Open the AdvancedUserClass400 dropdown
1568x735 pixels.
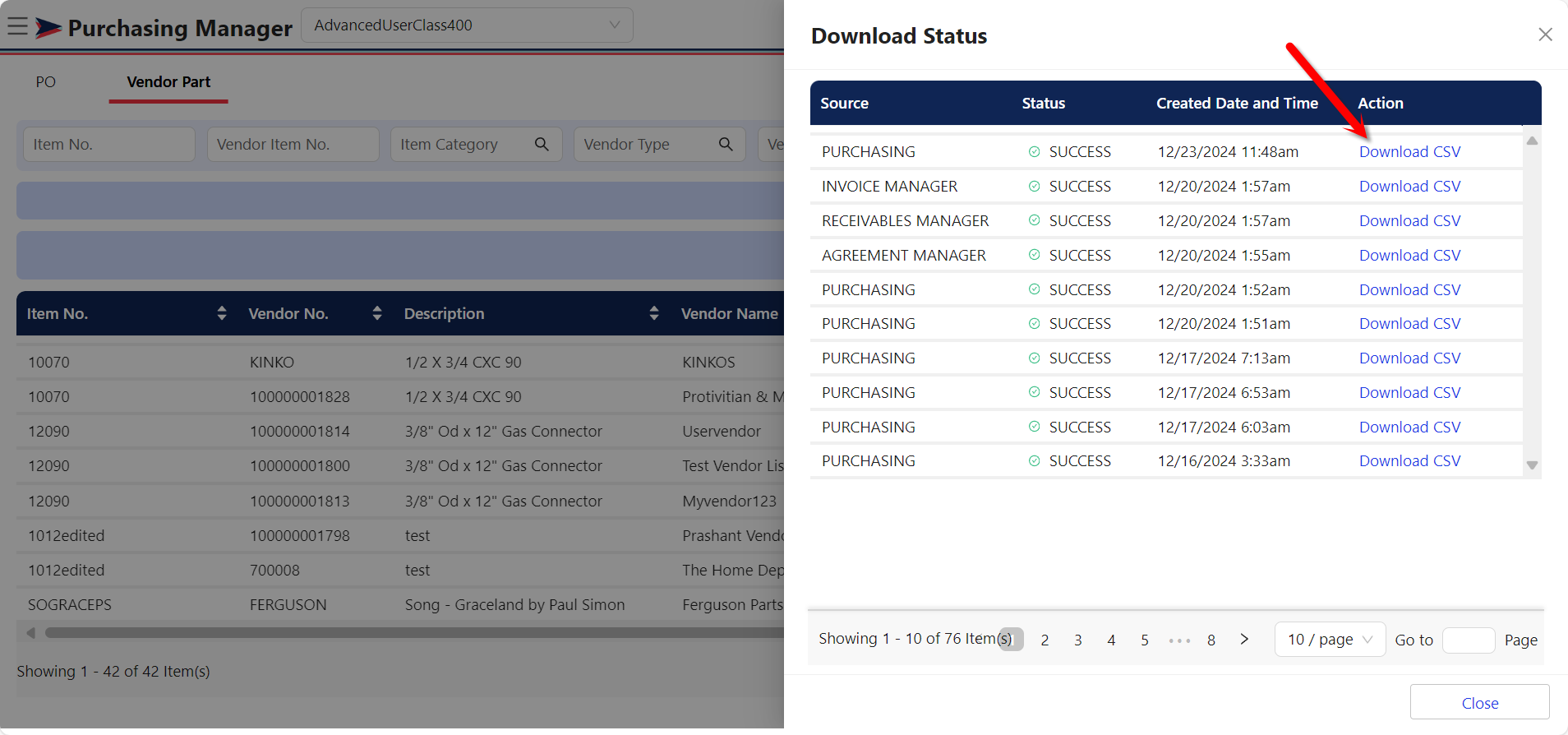pos(467,25)
